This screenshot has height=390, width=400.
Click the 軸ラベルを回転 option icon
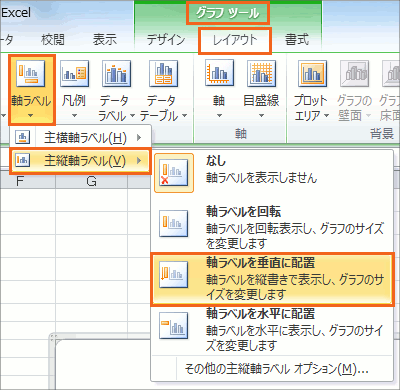click(173, 223)
